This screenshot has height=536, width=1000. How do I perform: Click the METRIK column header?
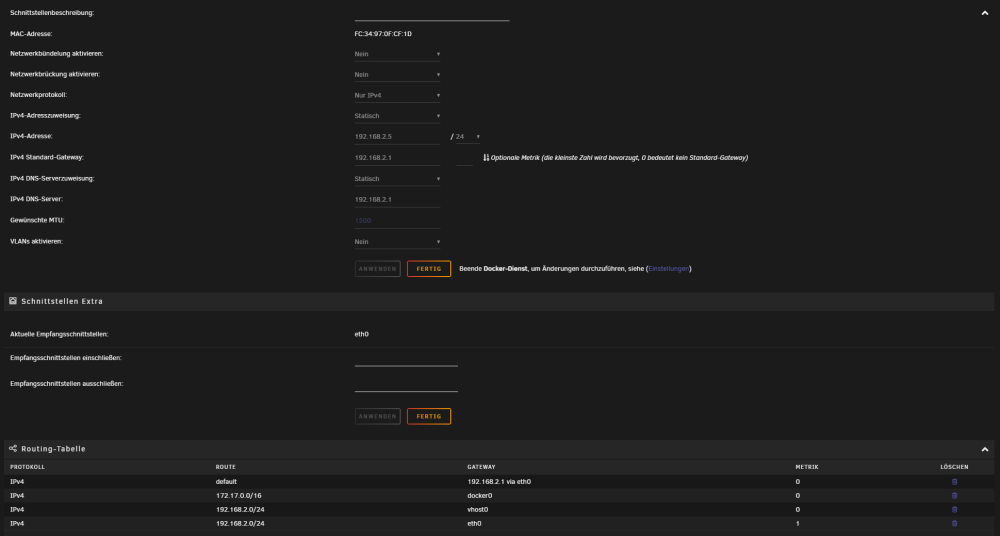(807, 467)
